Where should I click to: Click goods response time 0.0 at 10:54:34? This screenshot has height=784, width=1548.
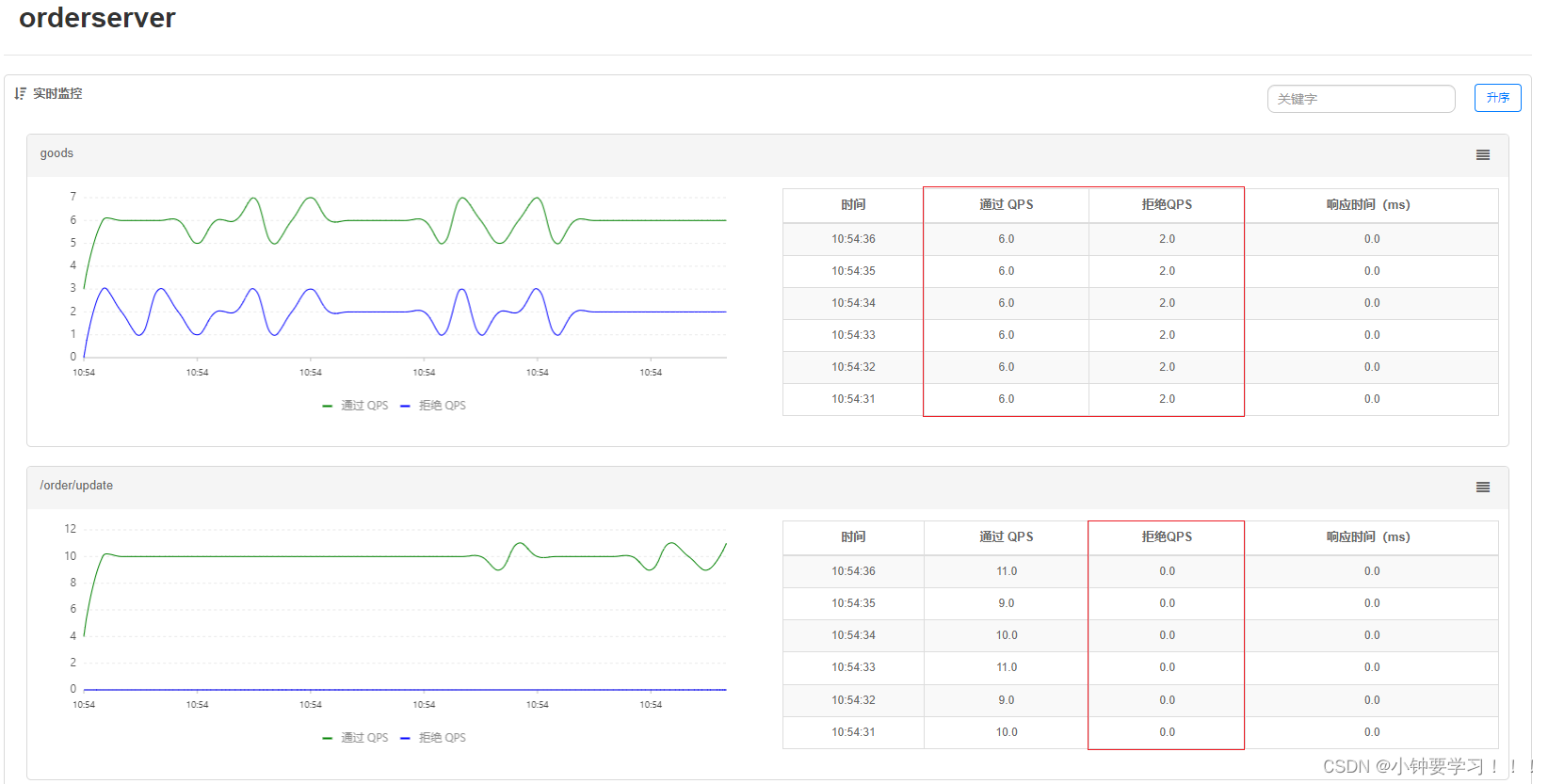tap(1372, 303)
